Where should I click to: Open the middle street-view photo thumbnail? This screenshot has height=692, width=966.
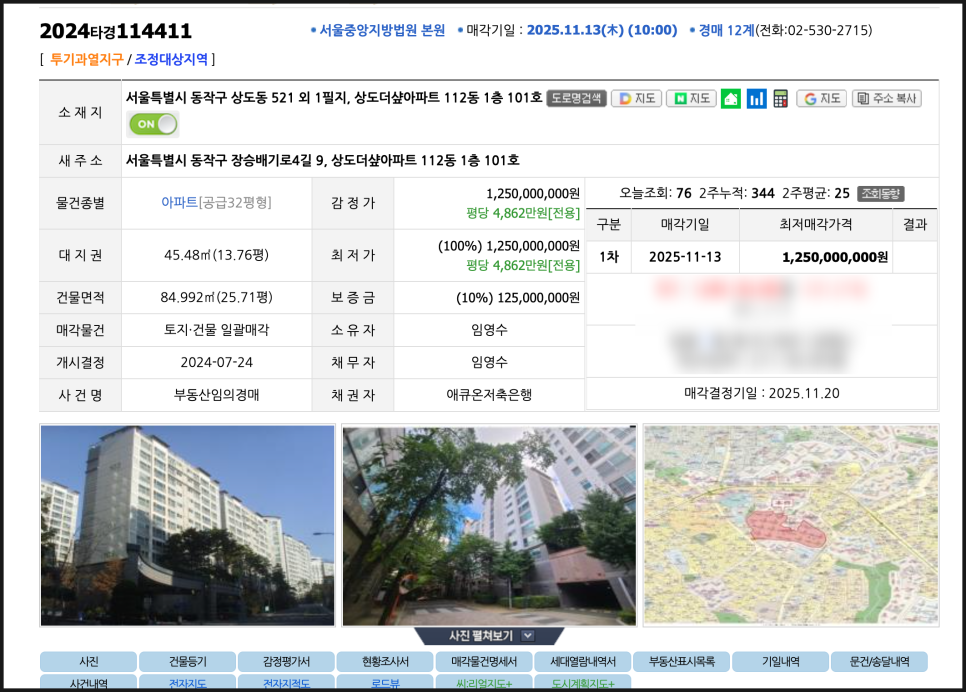pos(487,524)
